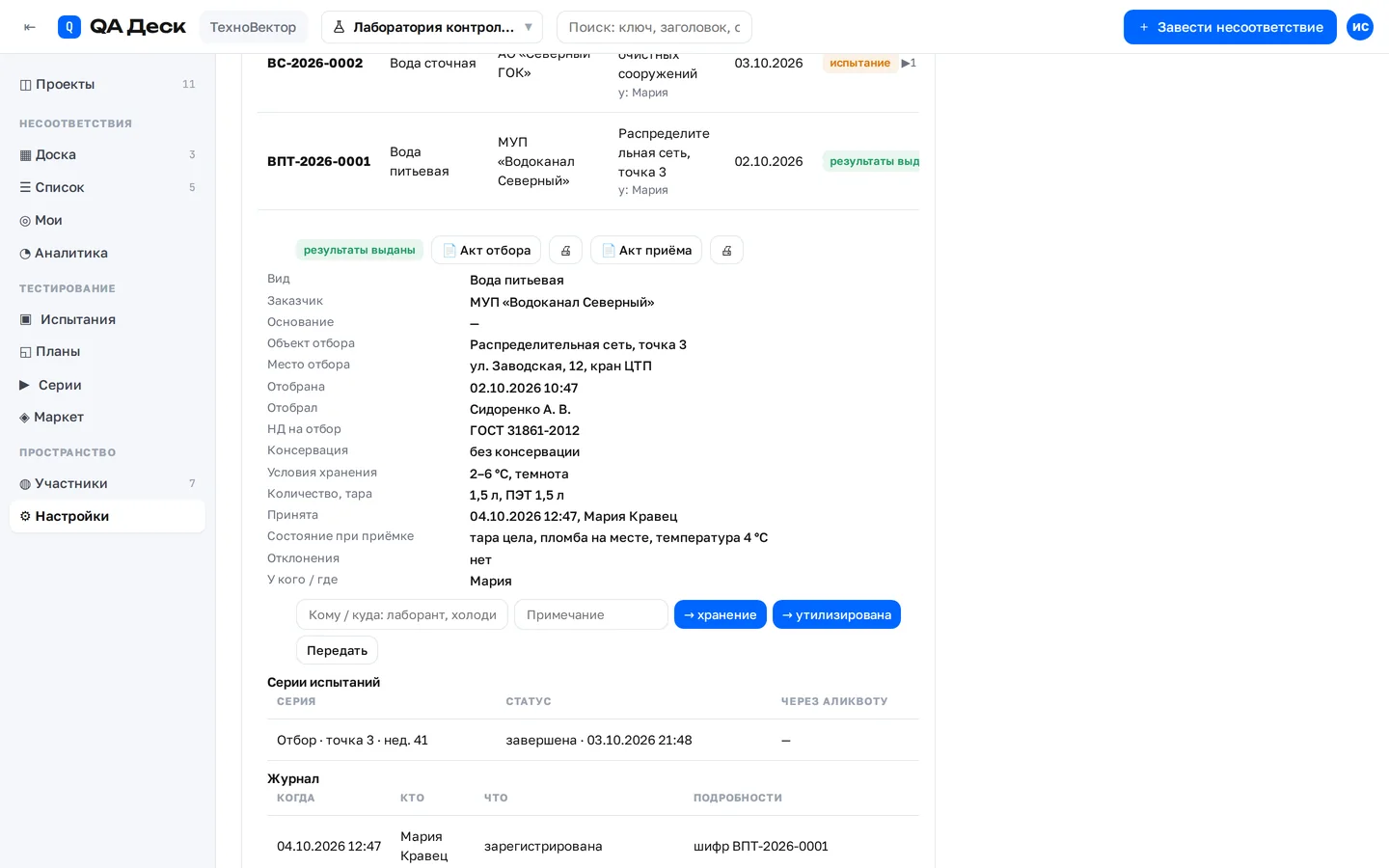Click the шифр ВПТ-2026-0001 journal detail
The image size is (1389, 868).
pyautogui.click(x=761, y=847)
